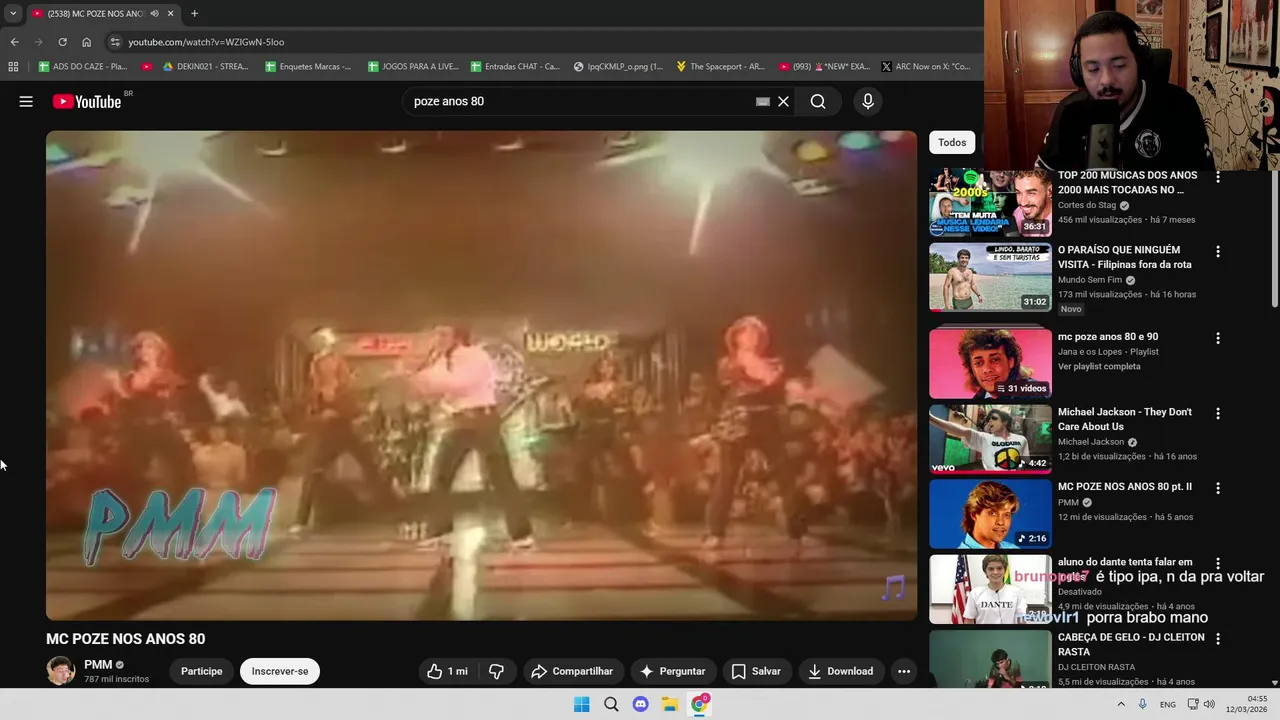1280x720 pixels.
Task: Reload the page with refresh icon
Action: pos(62,42)
